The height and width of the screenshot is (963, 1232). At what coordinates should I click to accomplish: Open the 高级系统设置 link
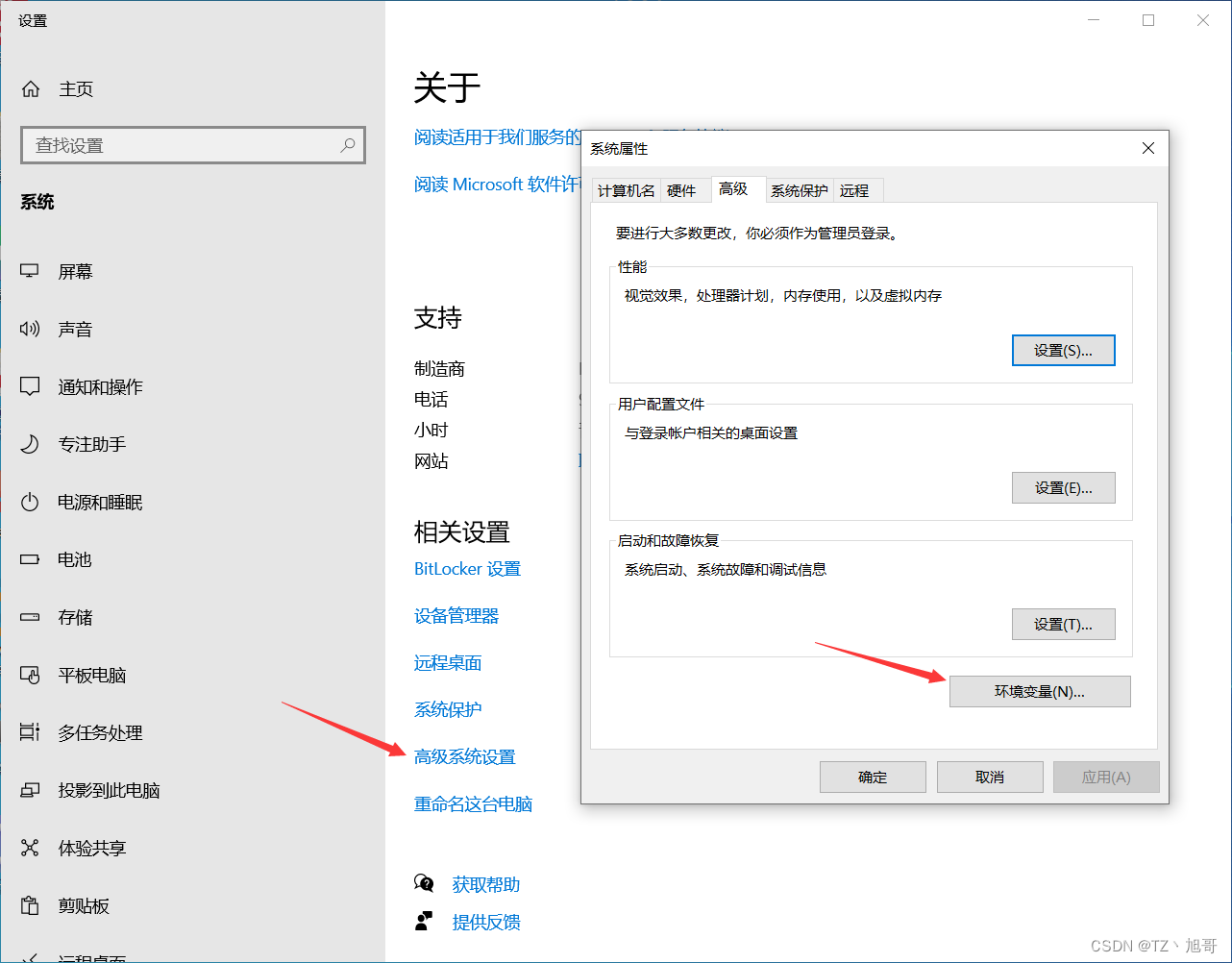pyautogui.click(x=465, y=757)
